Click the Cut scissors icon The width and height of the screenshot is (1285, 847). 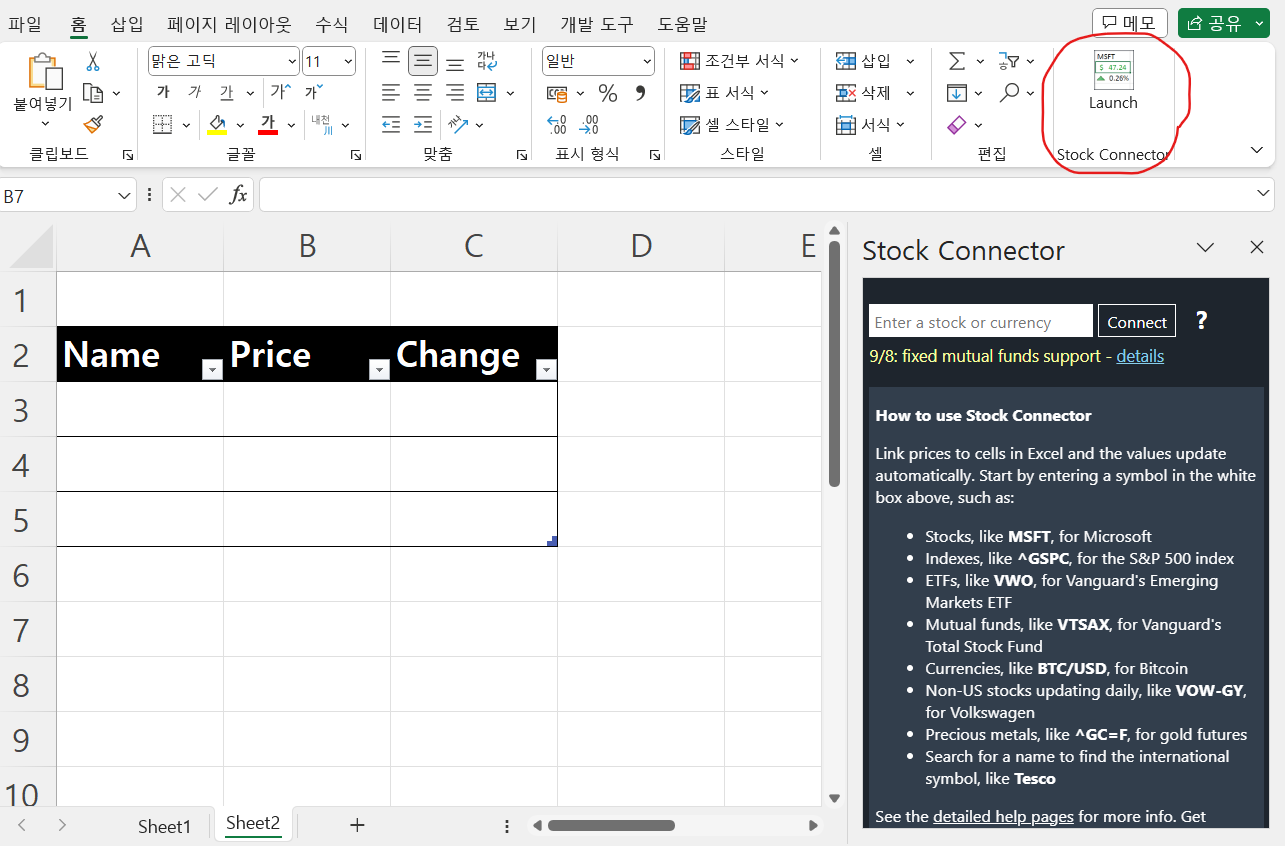click(x=93, y=62)
